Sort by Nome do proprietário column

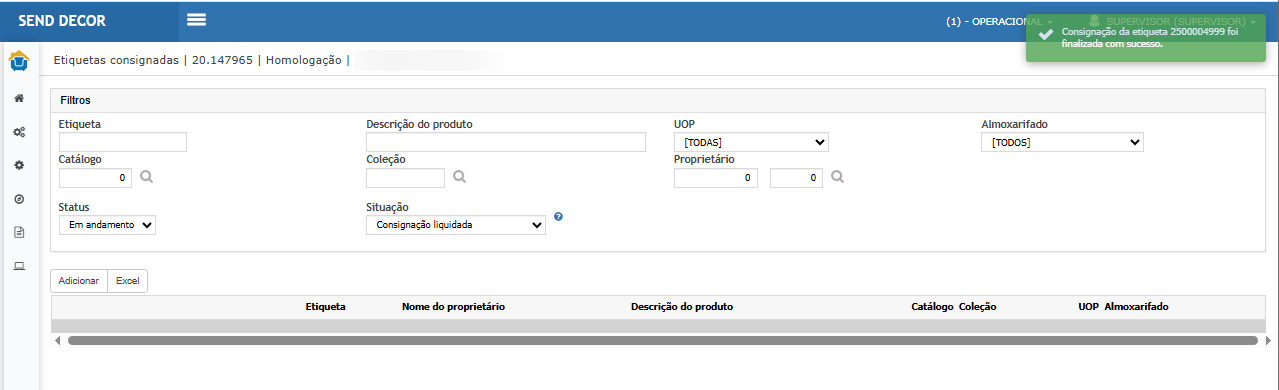[453, 306]
